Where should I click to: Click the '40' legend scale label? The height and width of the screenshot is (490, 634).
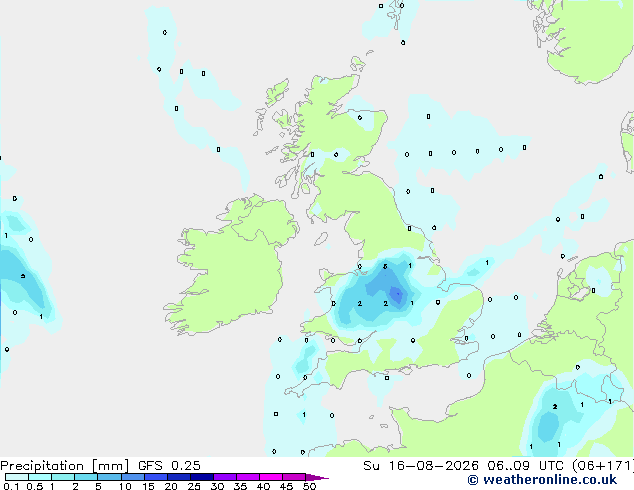tap(263, 486)
